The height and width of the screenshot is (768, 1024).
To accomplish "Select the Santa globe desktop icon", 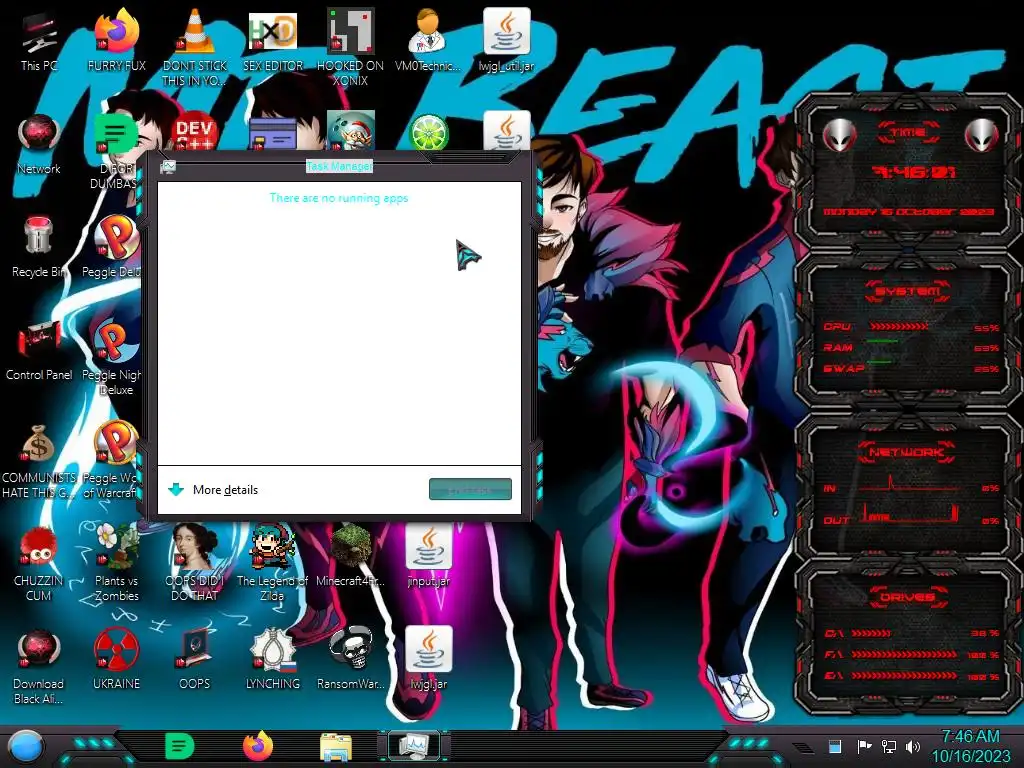I will coord(351,131).
